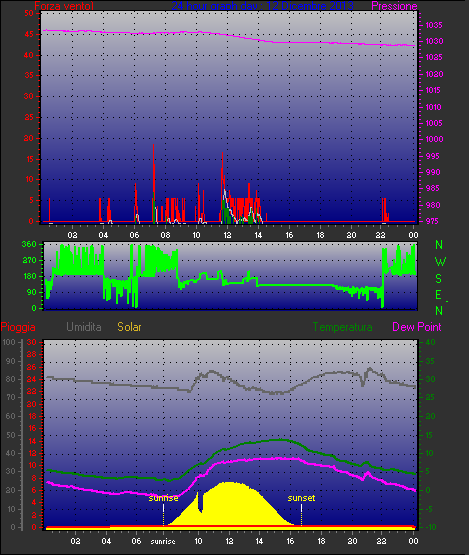Click the Dew Point legend label
Viewport: 469px width, 555px height.
point(417,327)
